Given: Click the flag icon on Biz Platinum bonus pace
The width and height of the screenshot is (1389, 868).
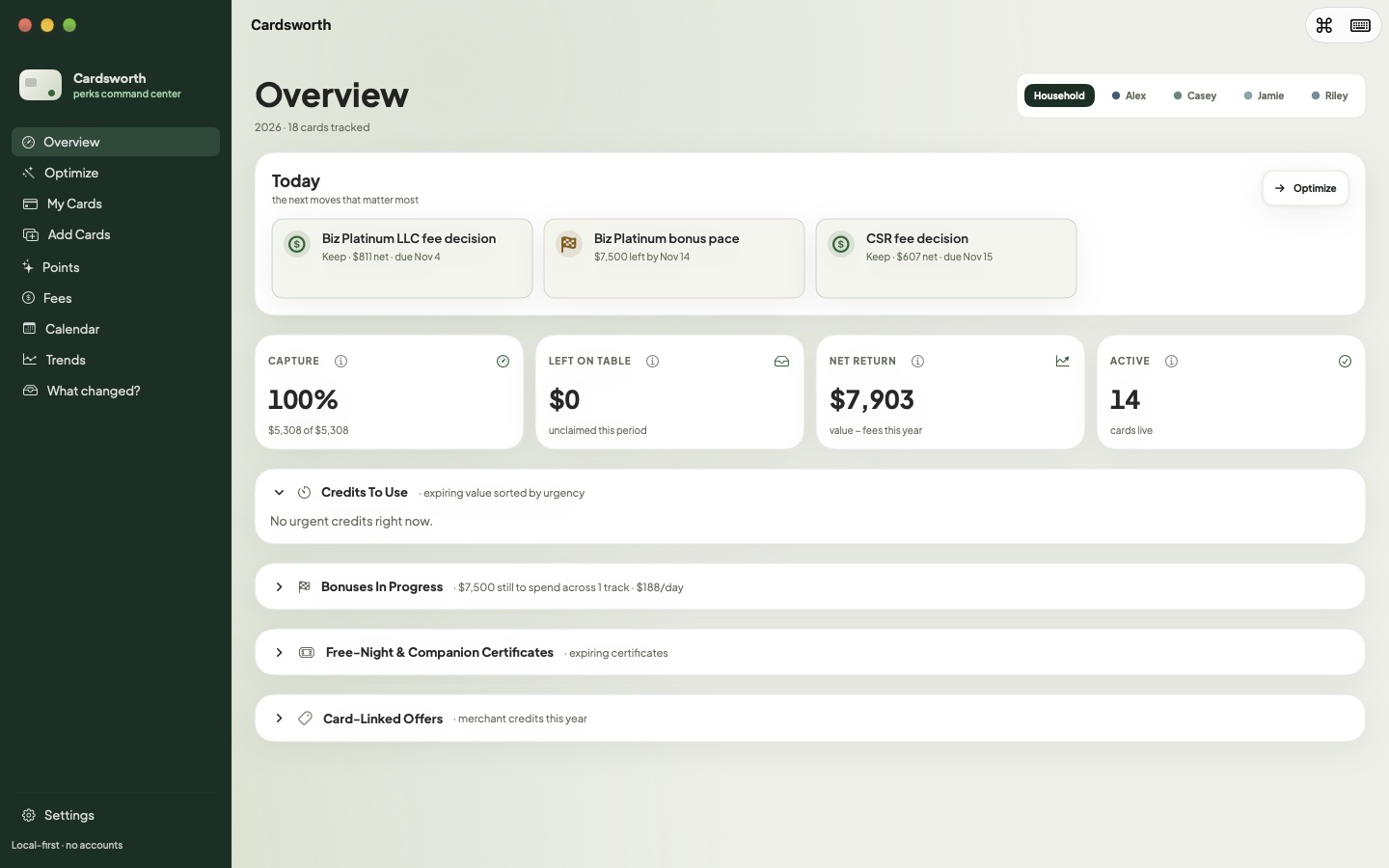Looking at the screenshot, I should coord(569,245).
